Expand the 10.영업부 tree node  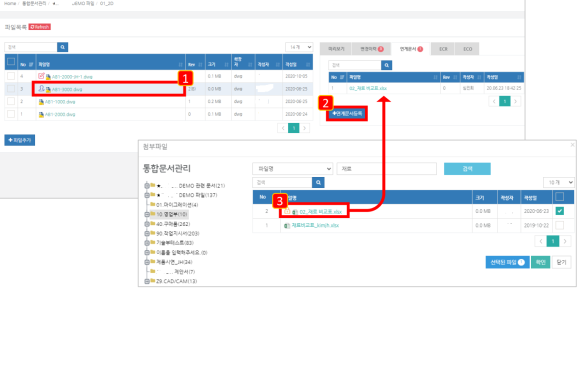click(x=147, y=214)
